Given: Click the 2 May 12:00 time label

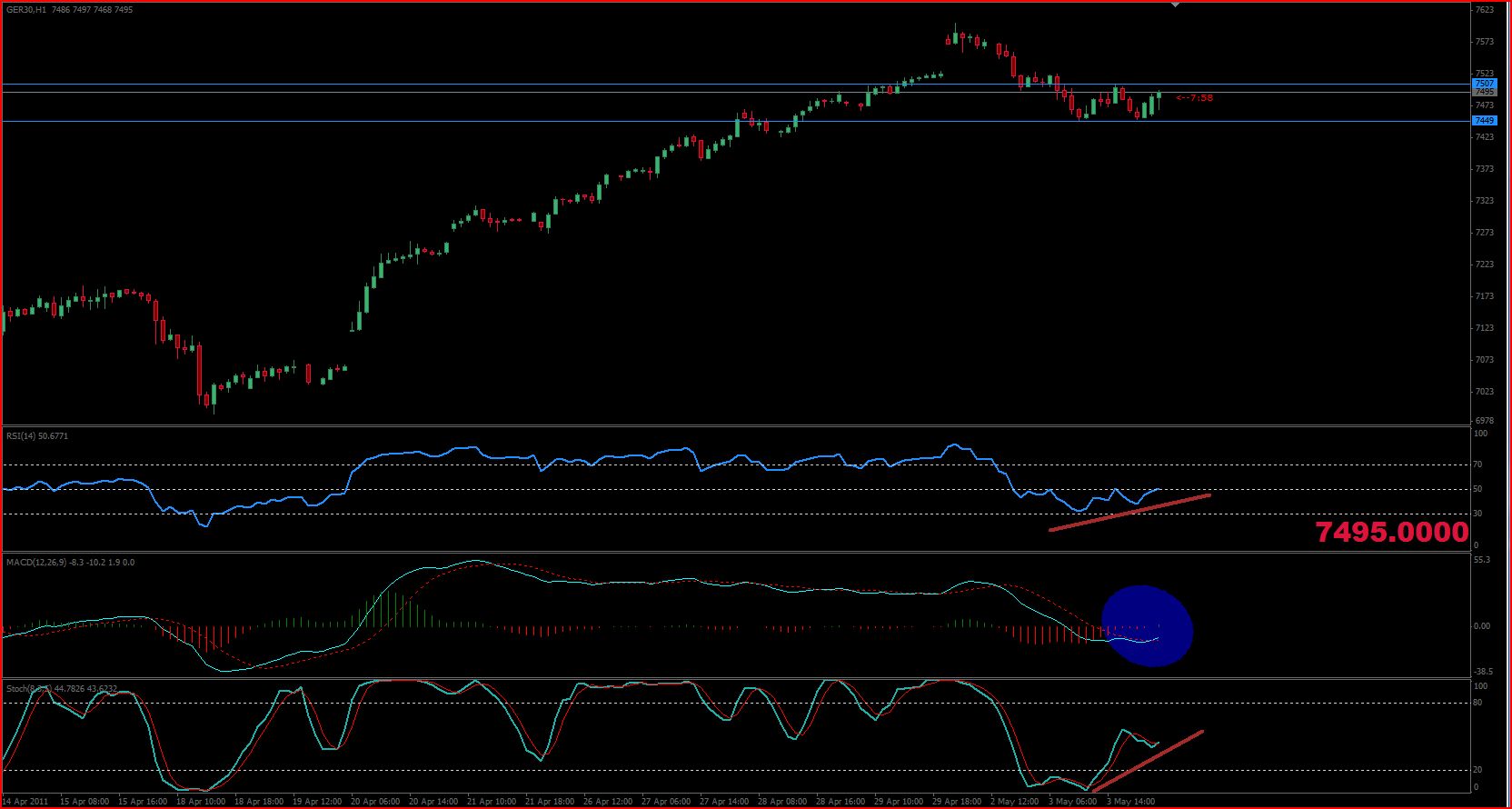Looking at the screenshot, I should 1014,802.
